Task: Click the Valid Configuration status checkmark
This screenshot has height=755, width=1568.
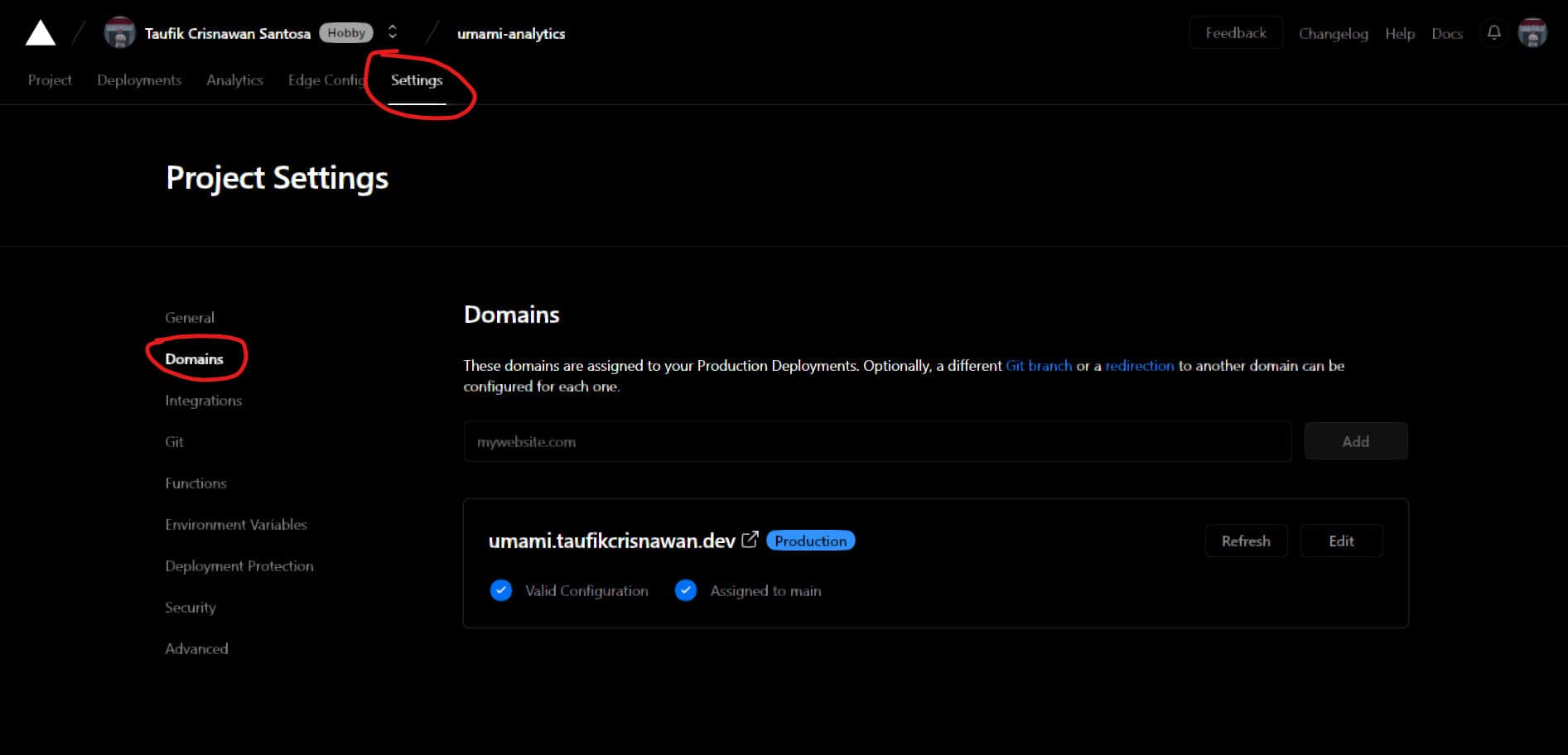Action: 500,590
